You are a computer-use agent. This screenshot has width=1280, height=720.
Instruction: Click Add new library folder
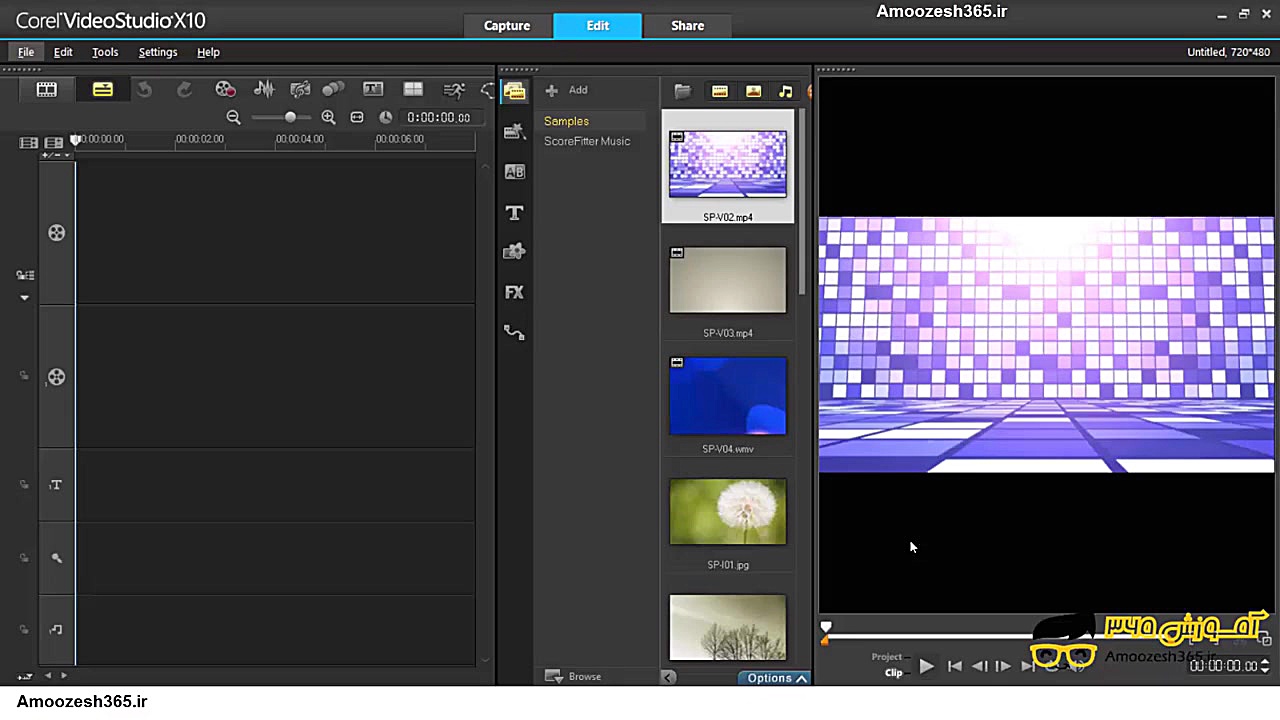pyautogui.click(x=567, y=90)
